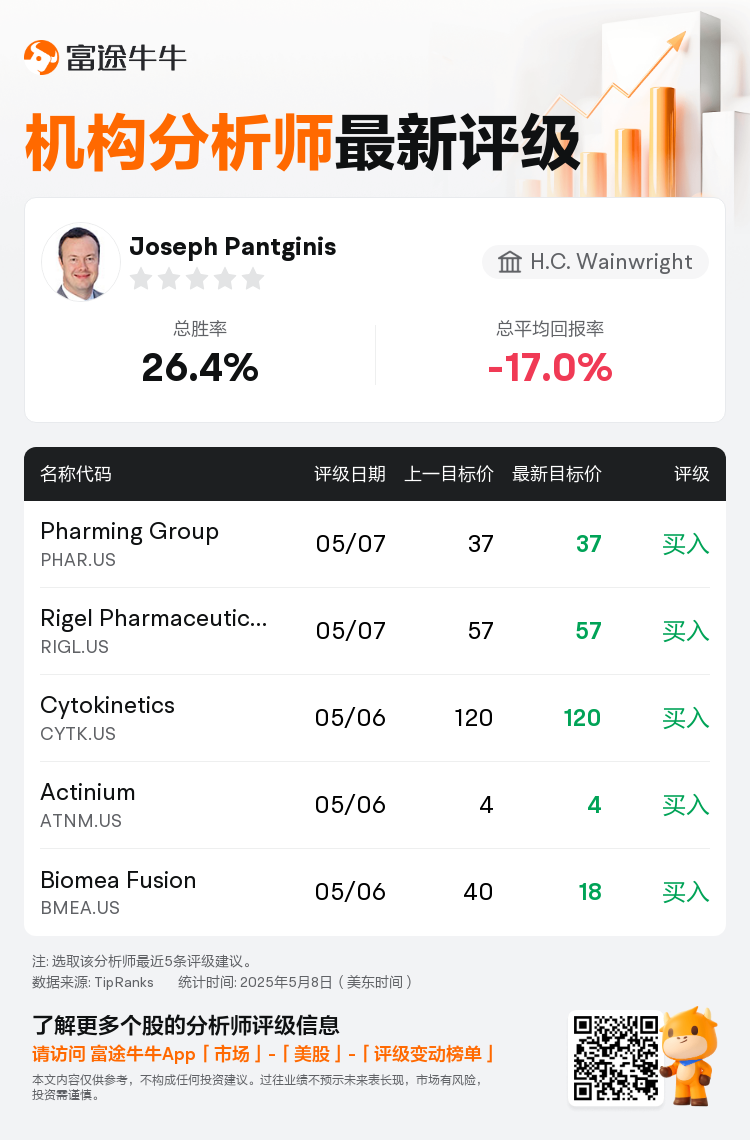The width and height of the screenshot is (750, 1140).
Task: Click the 评级日期 column header
Action: tap(350, 474)
